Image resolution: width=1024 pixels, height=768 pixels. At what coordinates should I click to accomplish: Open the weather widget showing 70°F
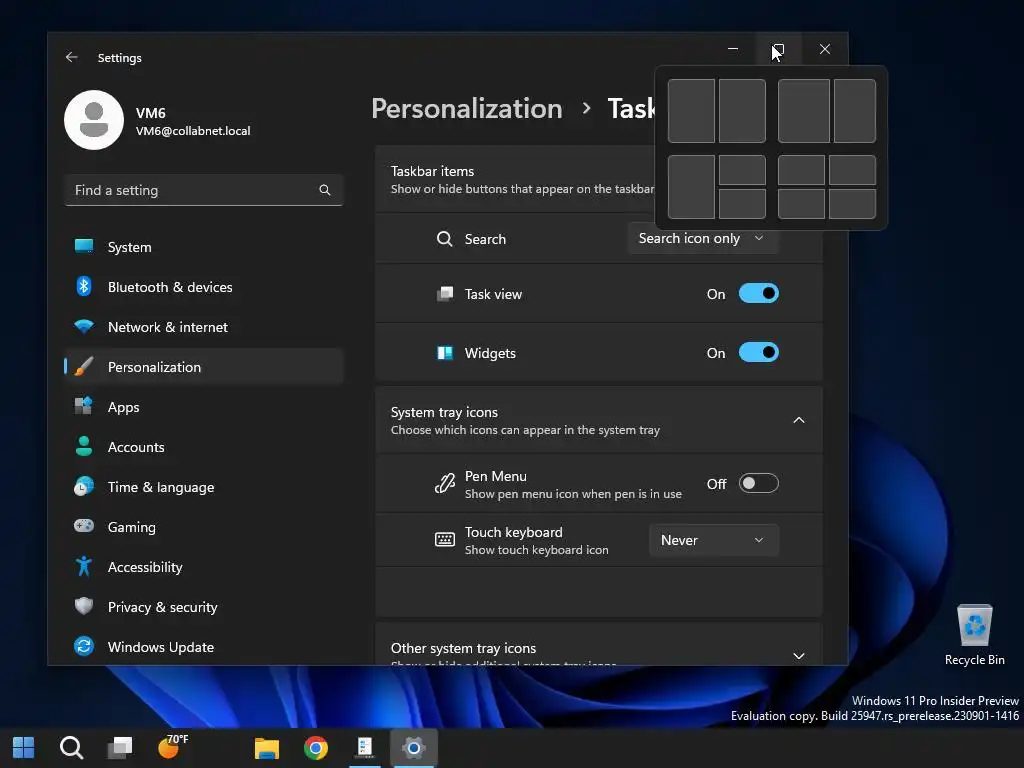173,746
